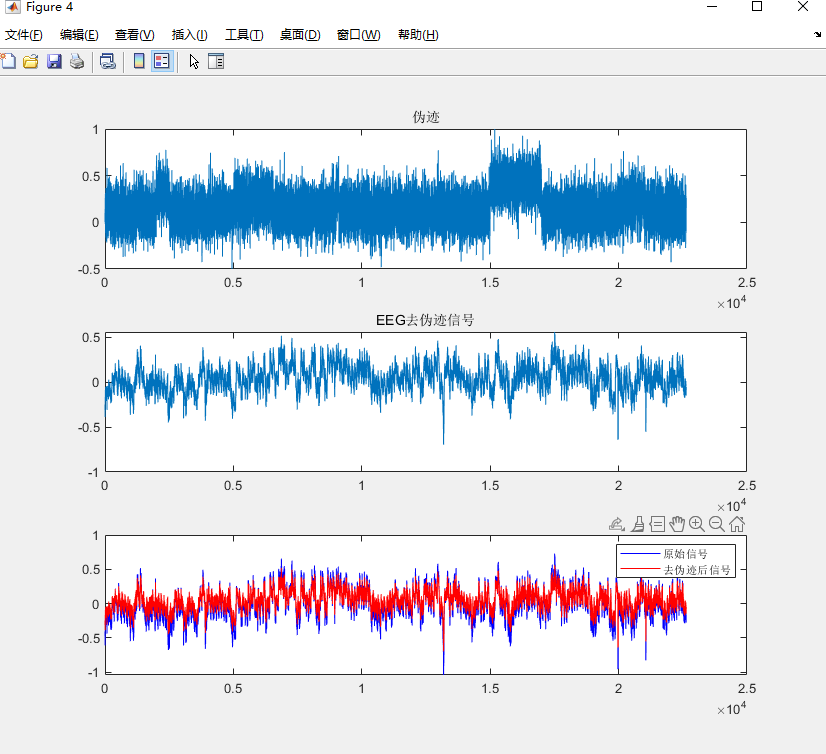826x754 pixels.
Task: Restore the original axes view
Action: [x=736, y=523]
